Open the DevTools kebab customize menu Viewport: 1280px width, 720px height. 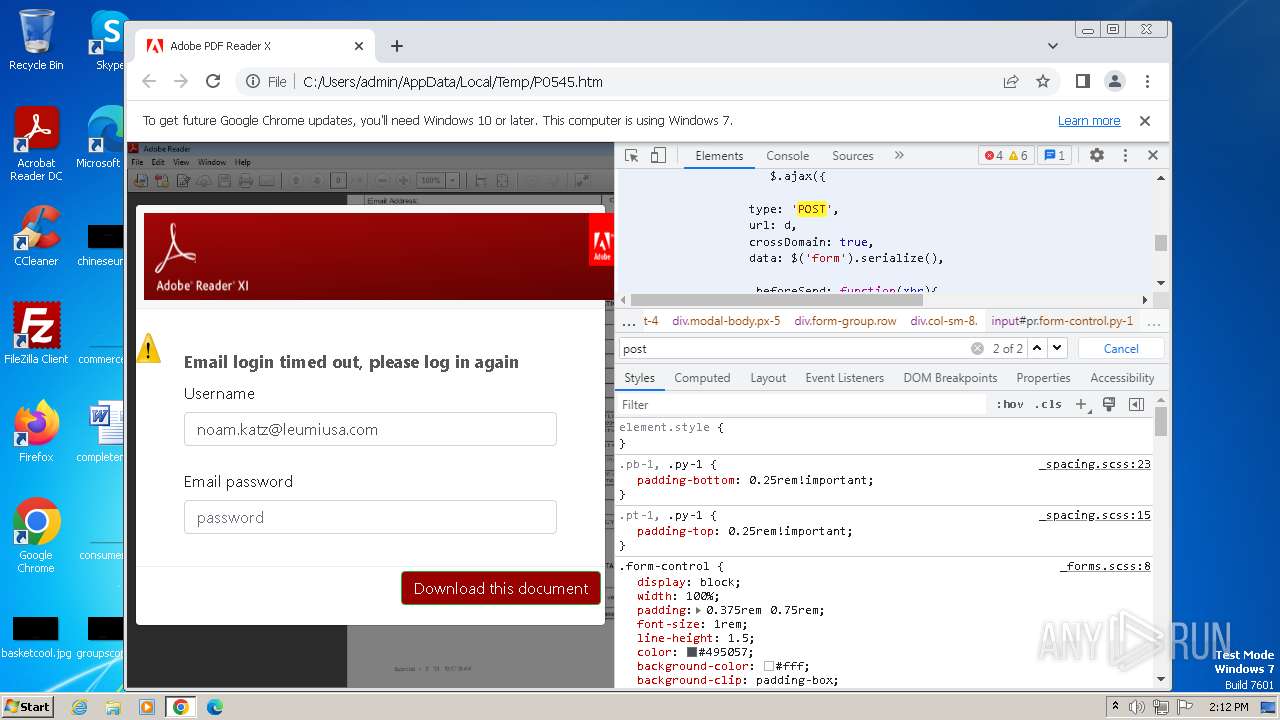pyautogui.click(x=1125, y=155)
